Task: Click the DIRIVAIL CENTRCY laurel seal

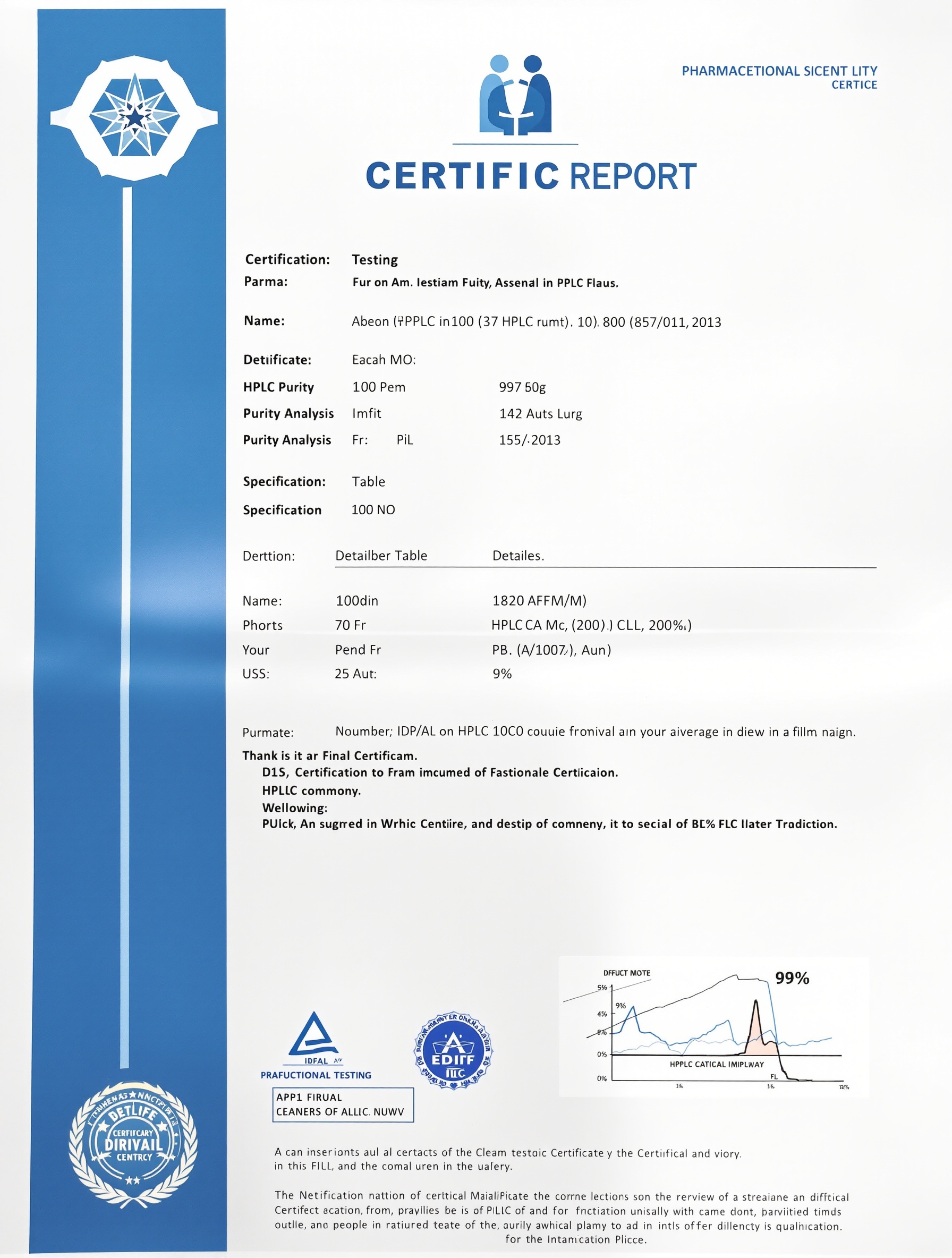Action: click(133, 1145)
